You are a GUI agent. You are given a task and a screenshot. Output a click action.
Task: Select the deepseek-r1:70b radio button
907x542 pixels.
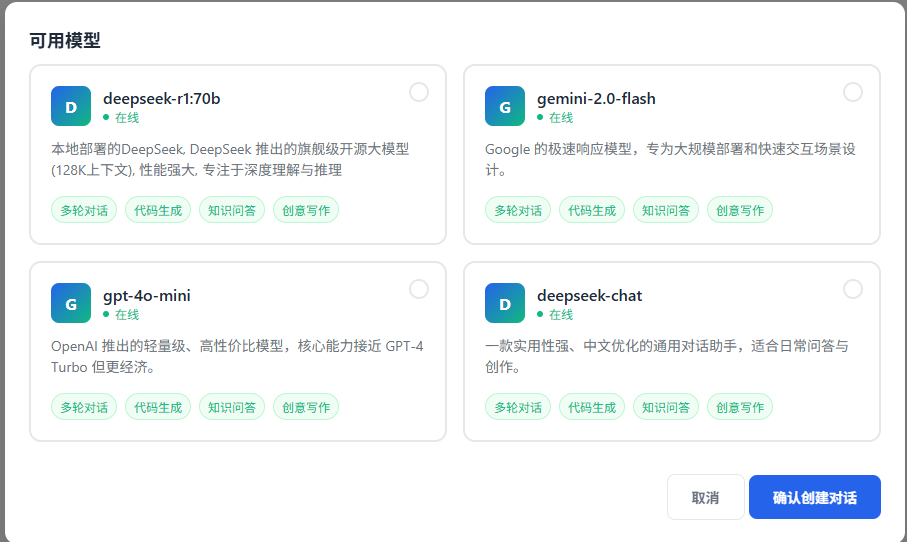pos(419,92)
